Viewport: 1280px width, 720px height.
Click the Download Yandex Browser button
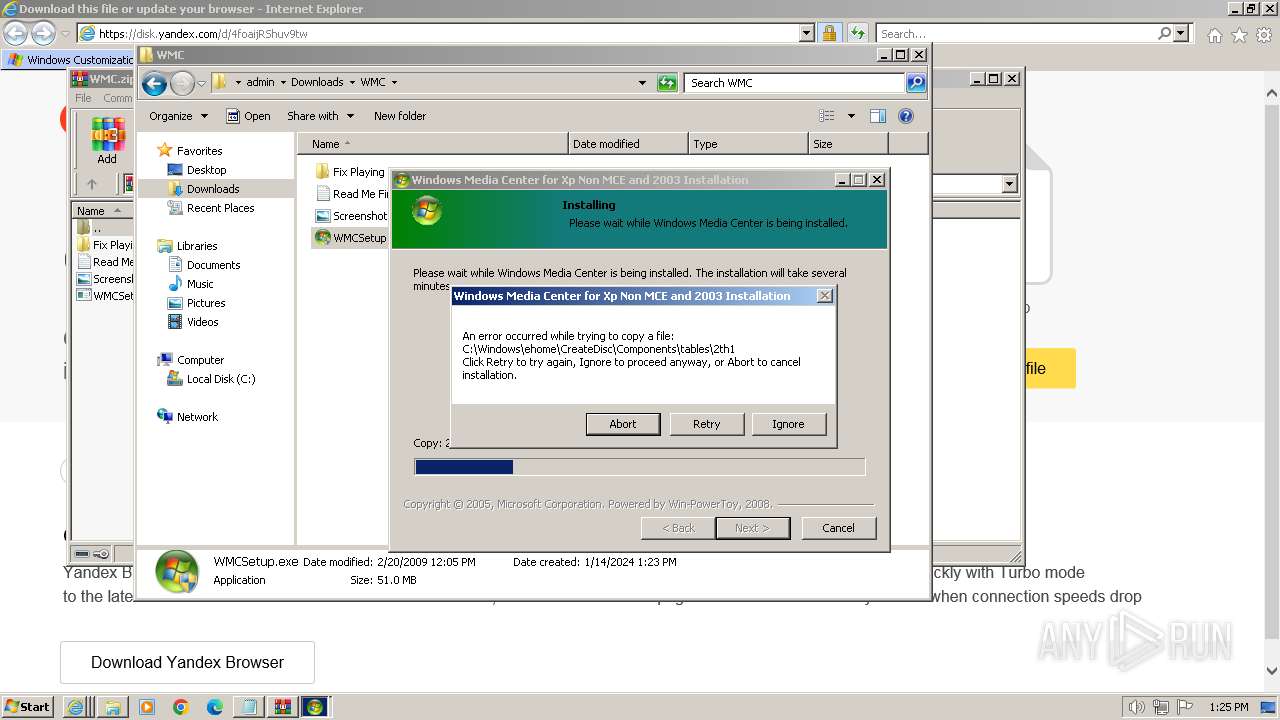[x=187, y=662]
